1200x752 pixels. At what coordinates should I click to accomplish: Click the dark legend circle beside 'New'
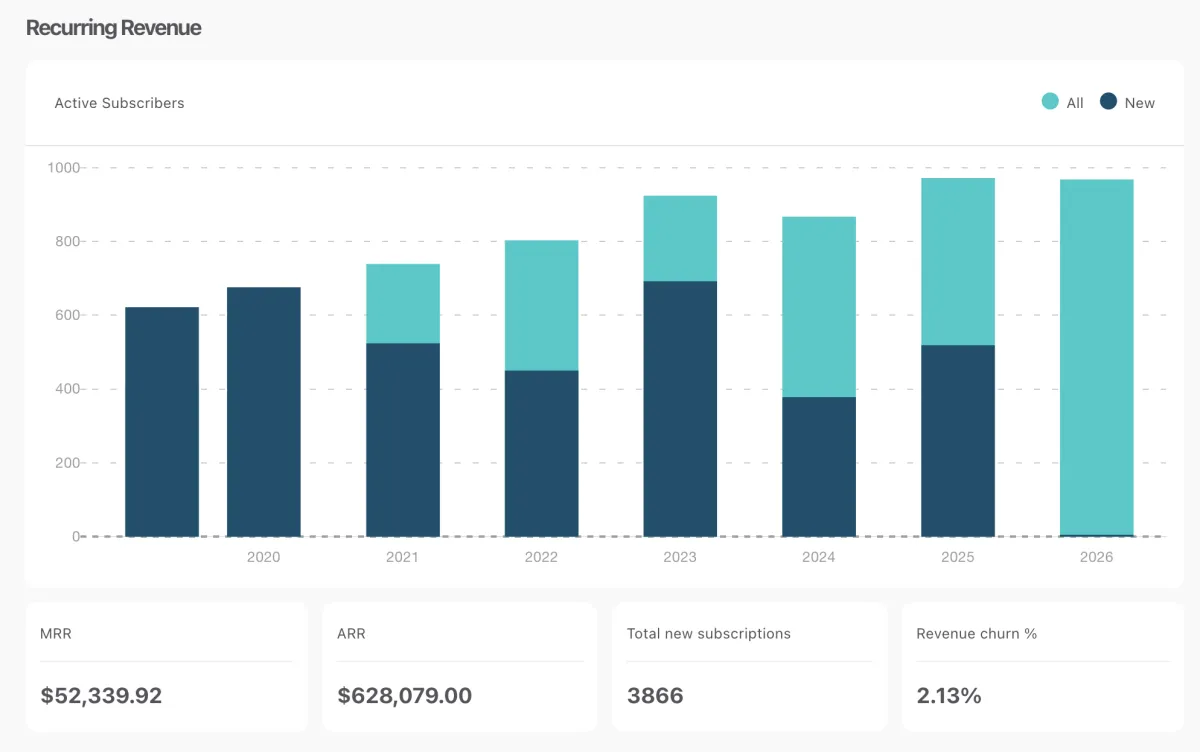click(x=1106, y=102)
